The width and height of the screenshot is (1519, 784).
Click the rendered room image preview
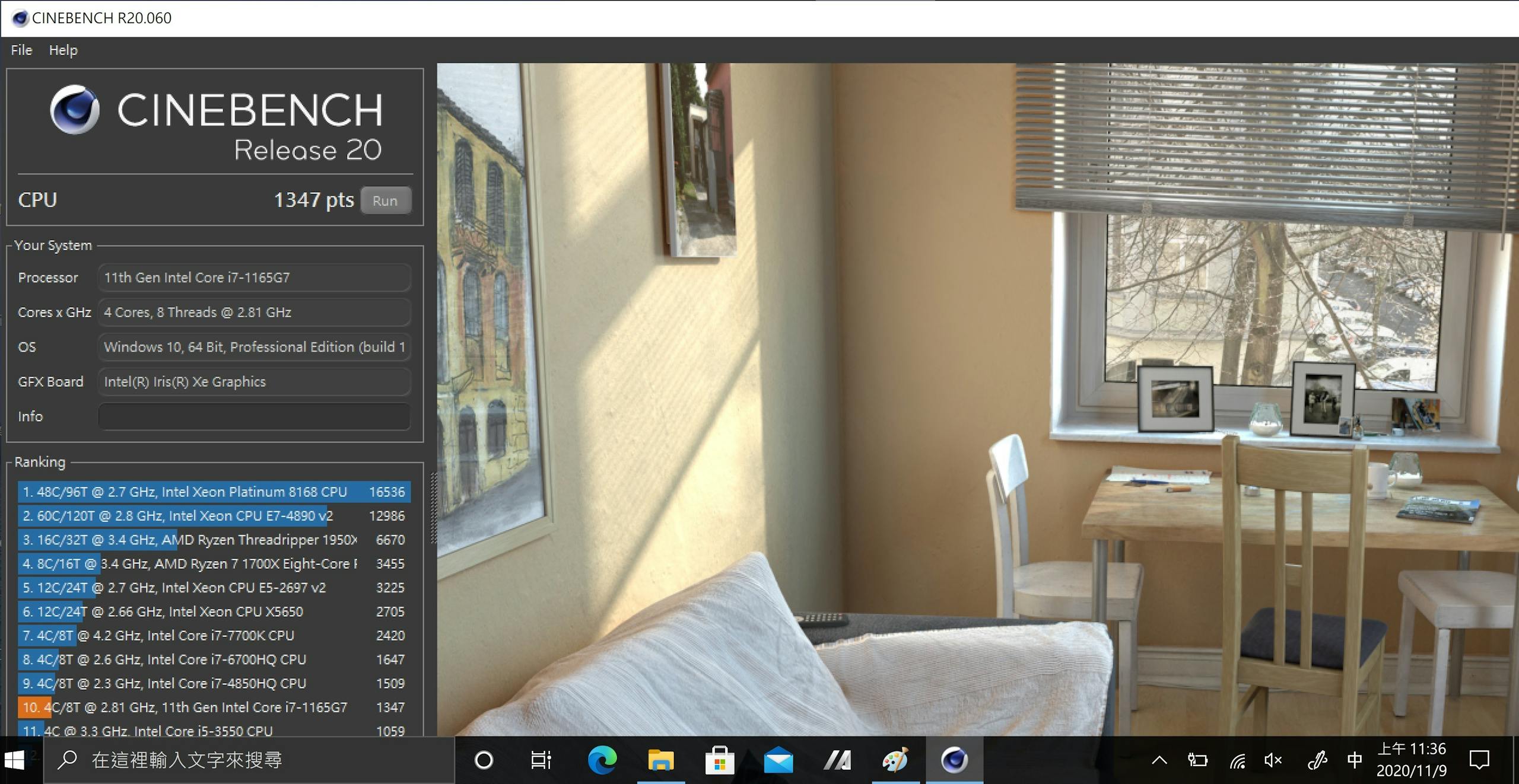(978, 400)
